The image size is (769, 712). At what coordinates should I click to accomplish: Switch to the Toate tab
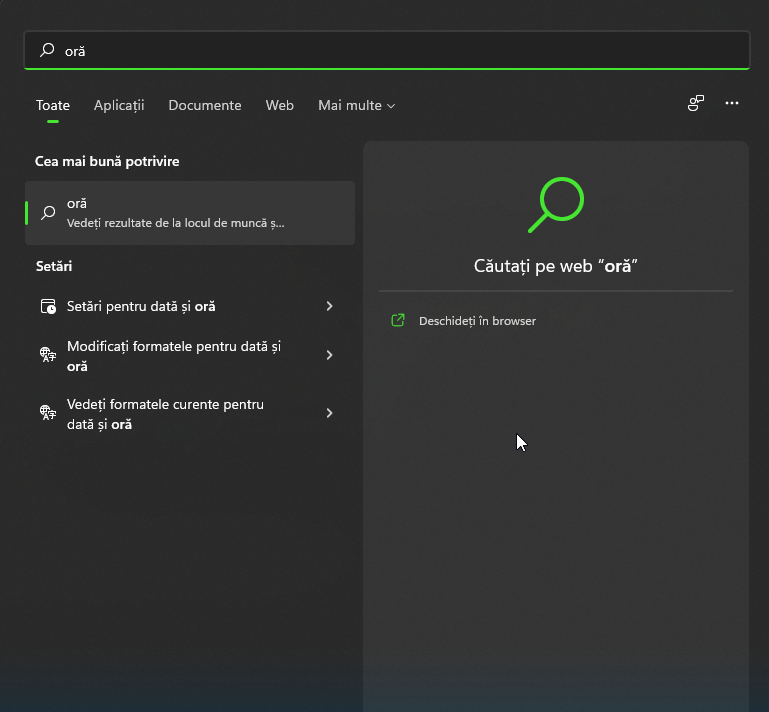53,105
